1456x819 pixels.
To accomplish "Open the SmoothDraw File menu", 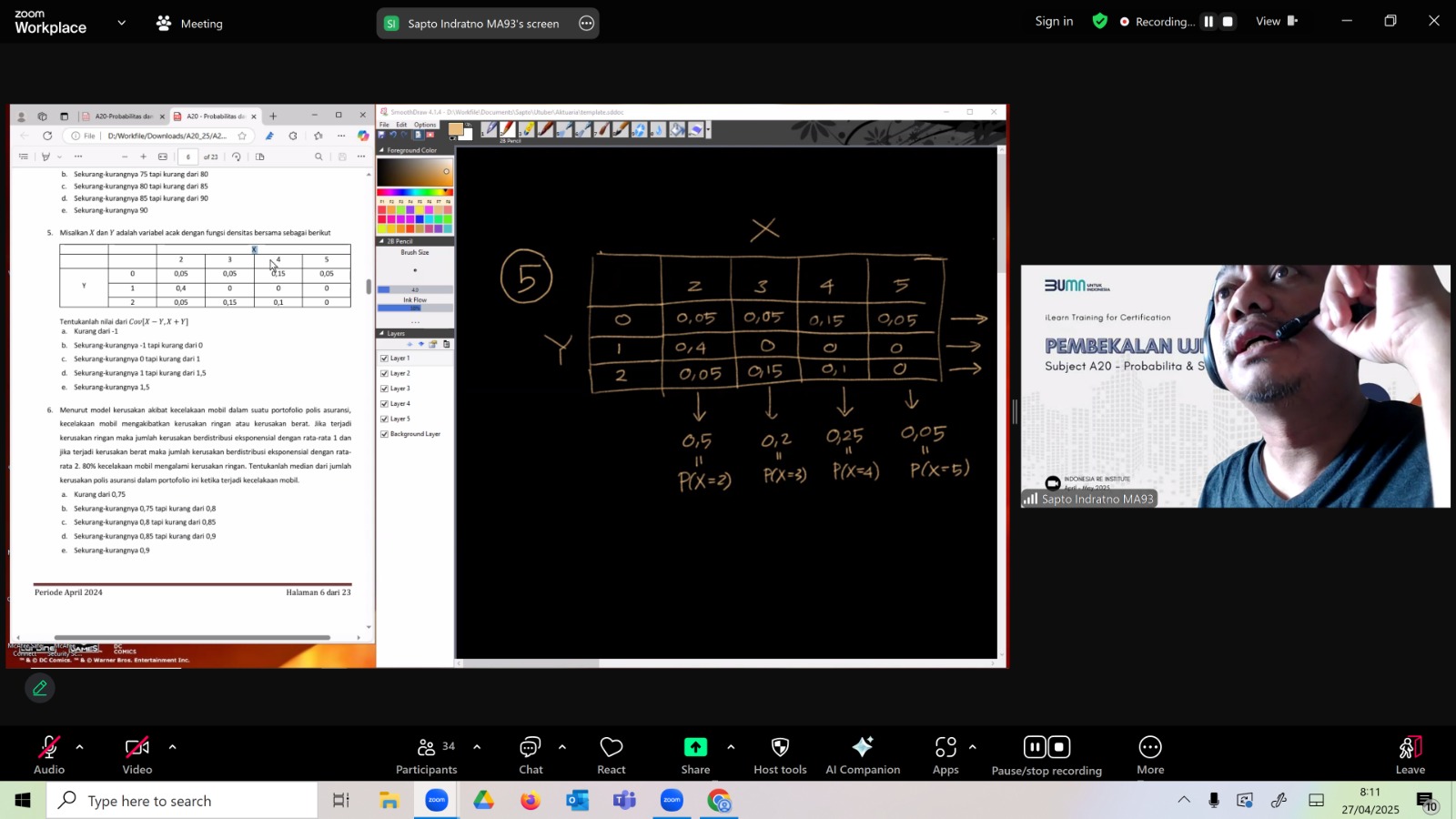I will tap(384, 125).
